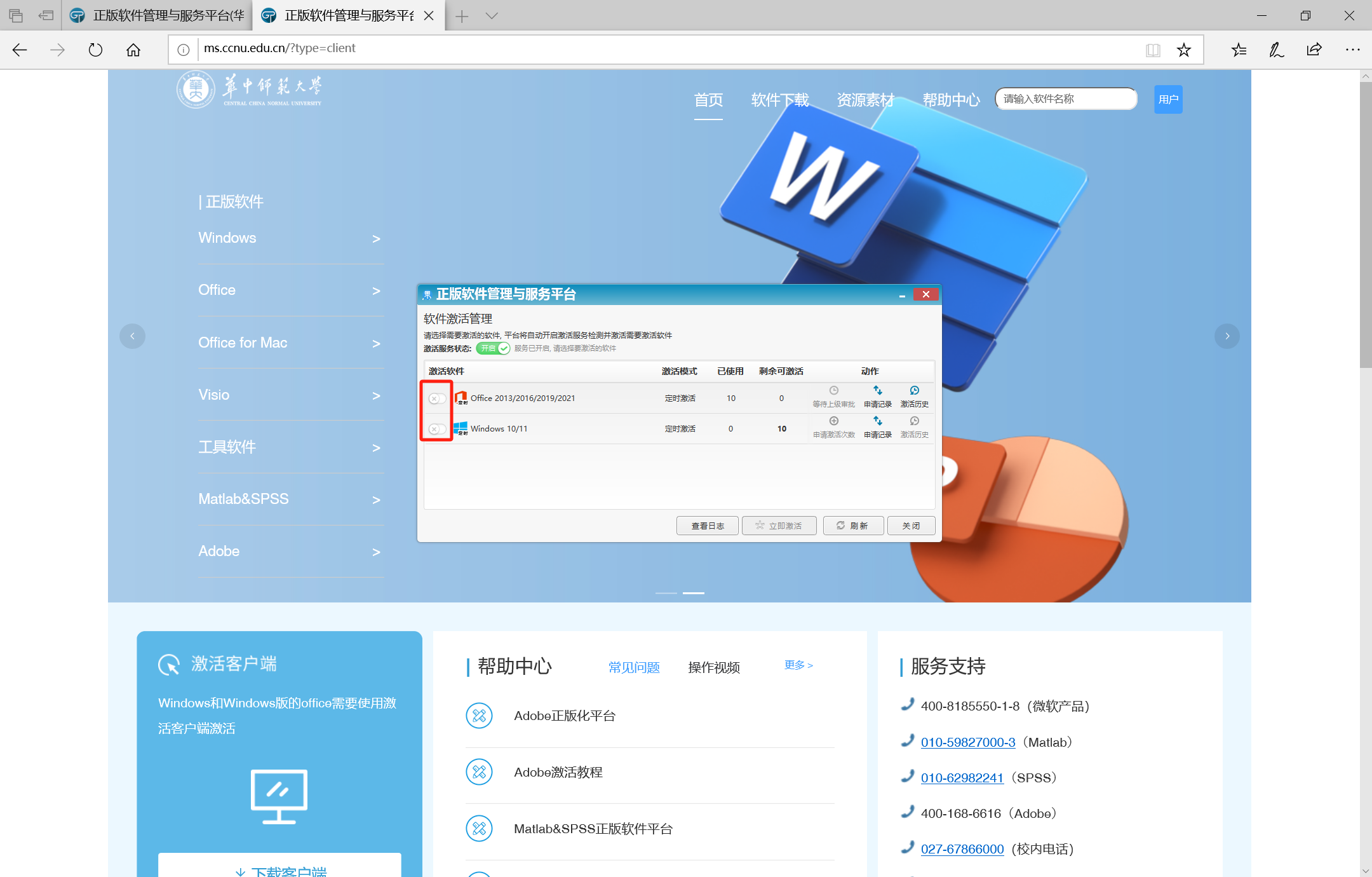The image size is (1372, 877).
Task: Click 申请激活次数 icon in Windows row
Action: click(x=834, y=421)
